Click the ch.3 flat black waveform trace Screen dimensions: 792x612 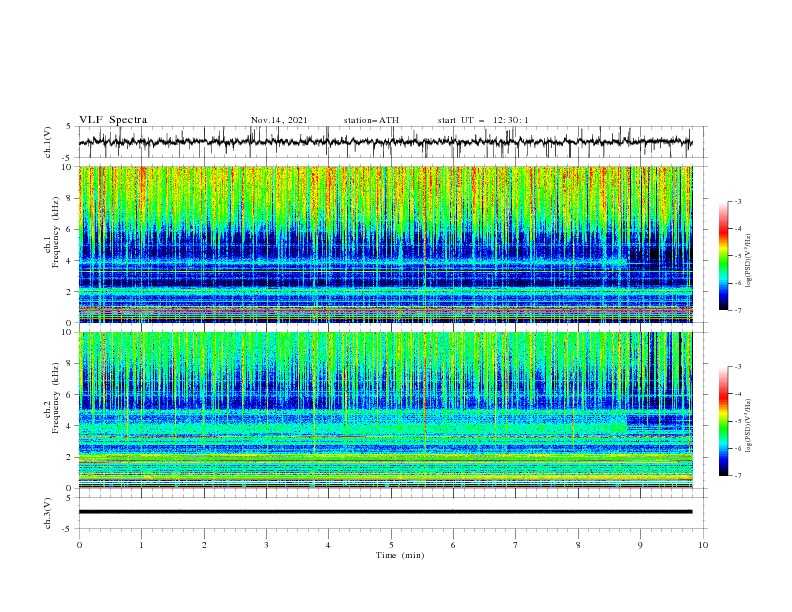coord(386,512)
